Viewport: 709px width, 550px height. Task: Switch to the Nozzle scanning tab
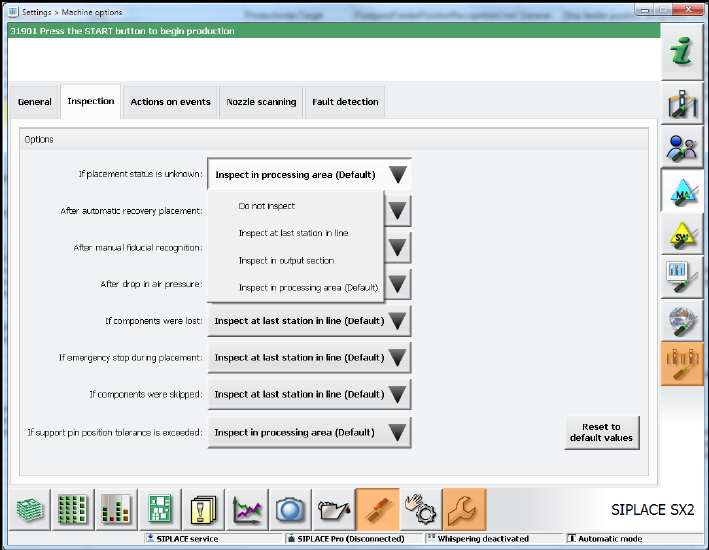tap(261, 102)
